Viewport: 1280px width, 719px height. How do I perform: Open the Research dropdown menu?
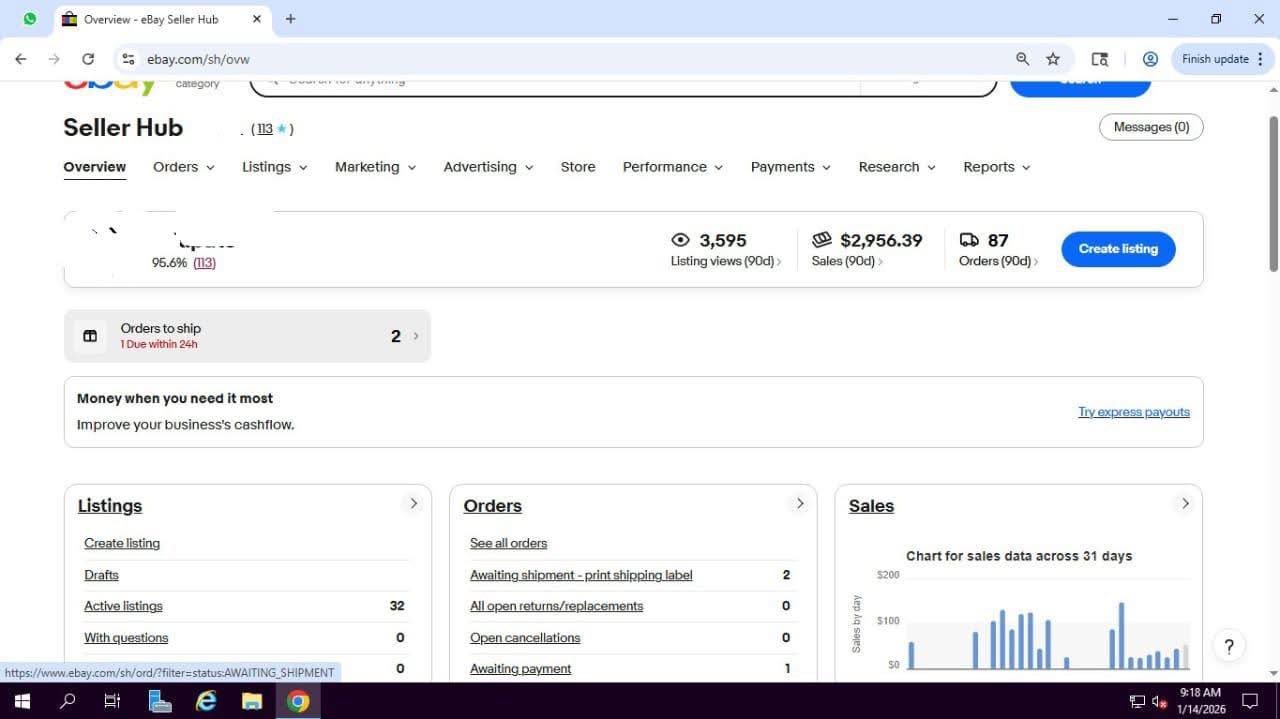[895, 167]
